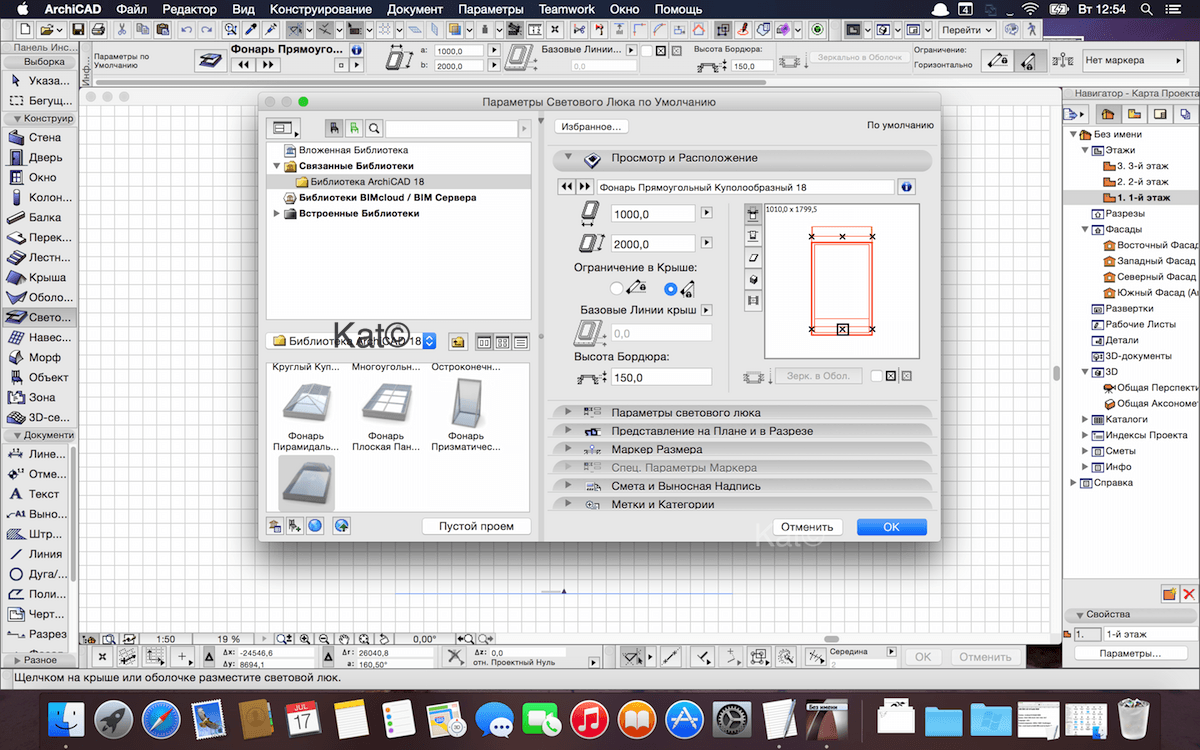Go to the previous library part with the left double arrow in the dialog
The image size is (1200, 750).
[567, 187]
